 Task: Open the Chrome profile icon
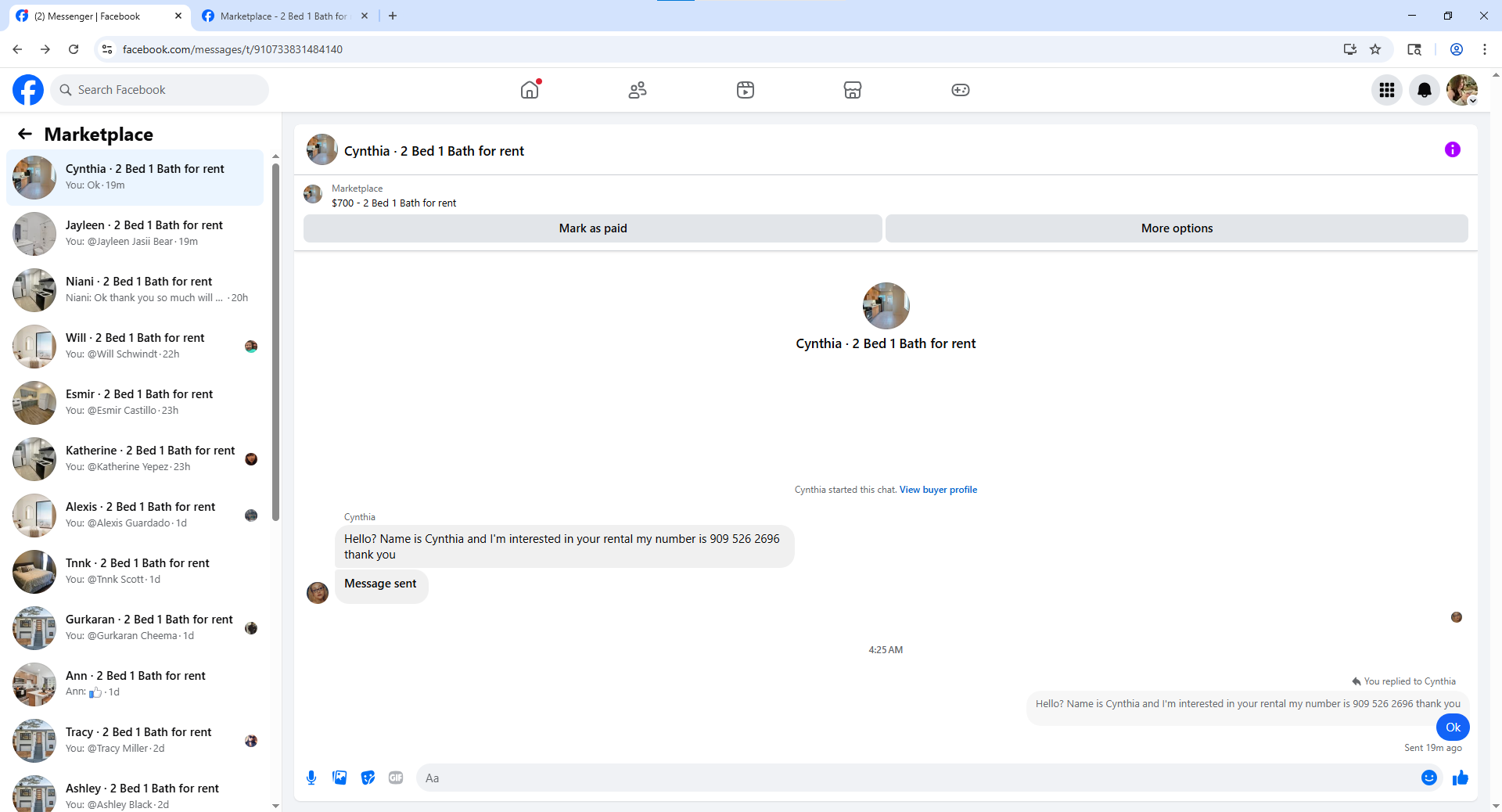[1457, 49]
